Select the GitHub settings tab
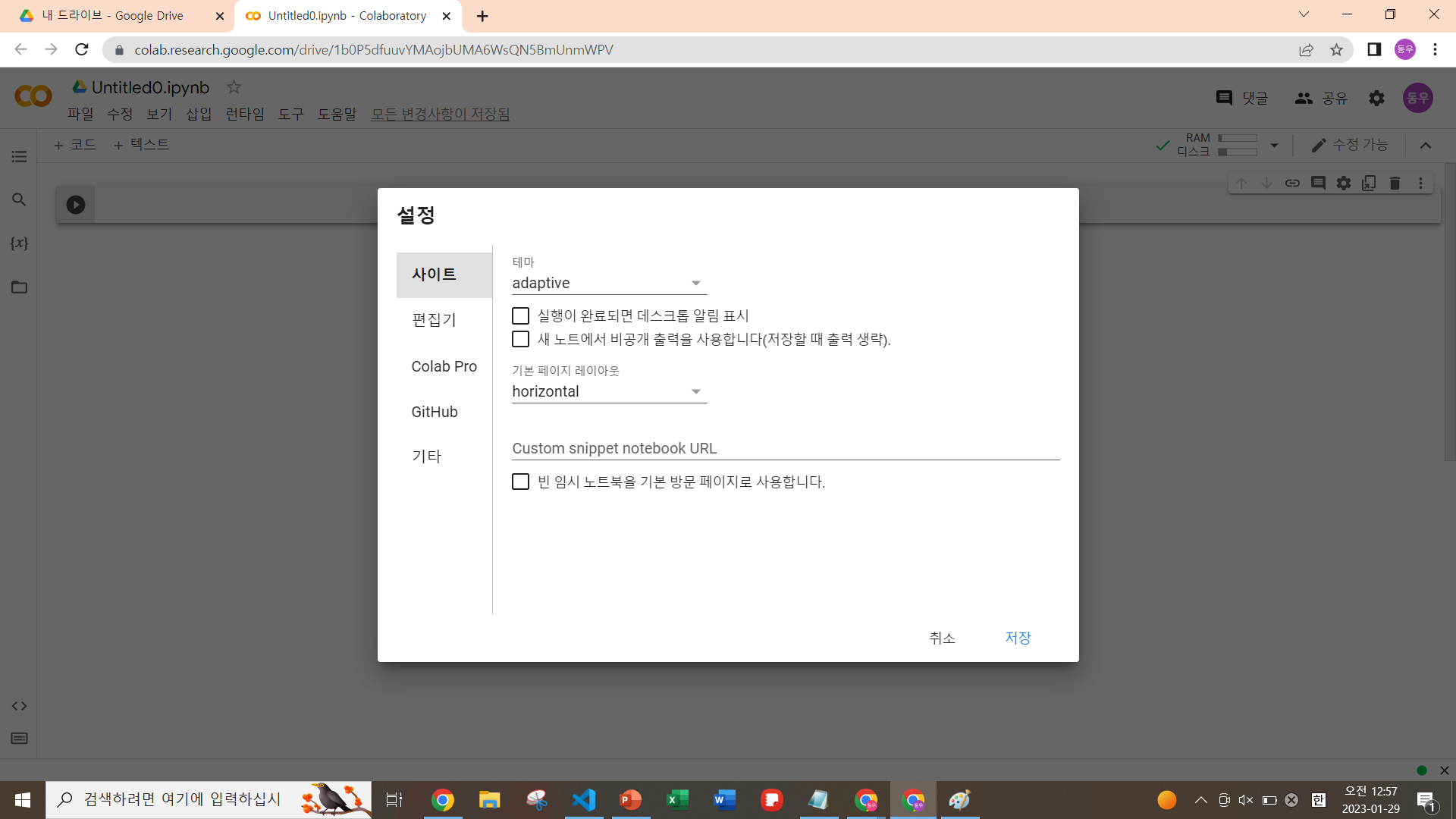The image size is (1456, 819). pyautogui.click(x=435, y=412)
